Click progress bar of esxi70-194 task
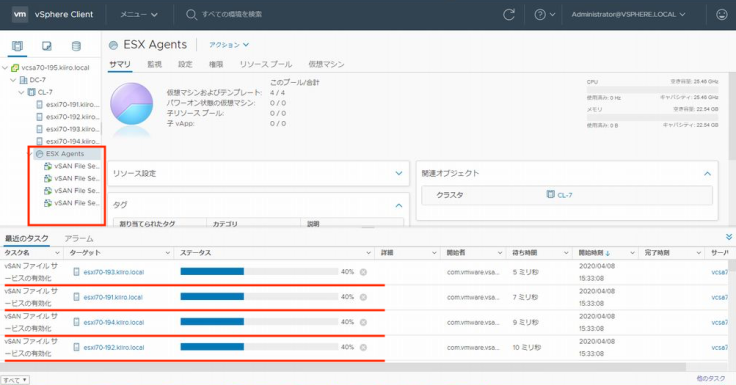The height and width of the screenshot is (385, 736). coord(259,322)
